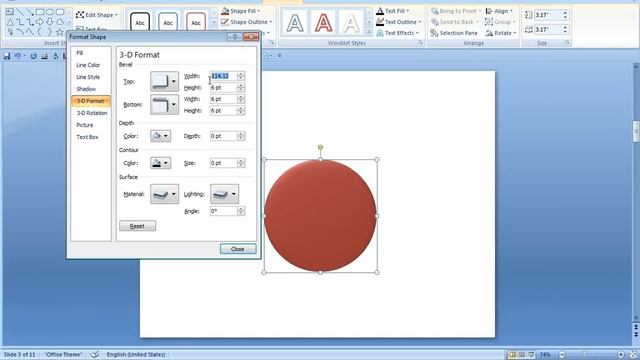640x360 pixels.
Task: Apply the outlined gray WordArt A style
Action: [295, 23]
